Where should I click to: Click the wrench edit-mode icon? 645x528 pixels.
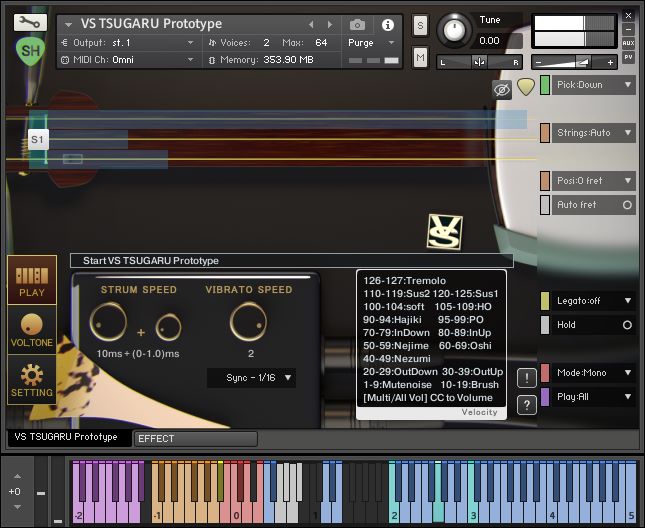click(30, 21)
